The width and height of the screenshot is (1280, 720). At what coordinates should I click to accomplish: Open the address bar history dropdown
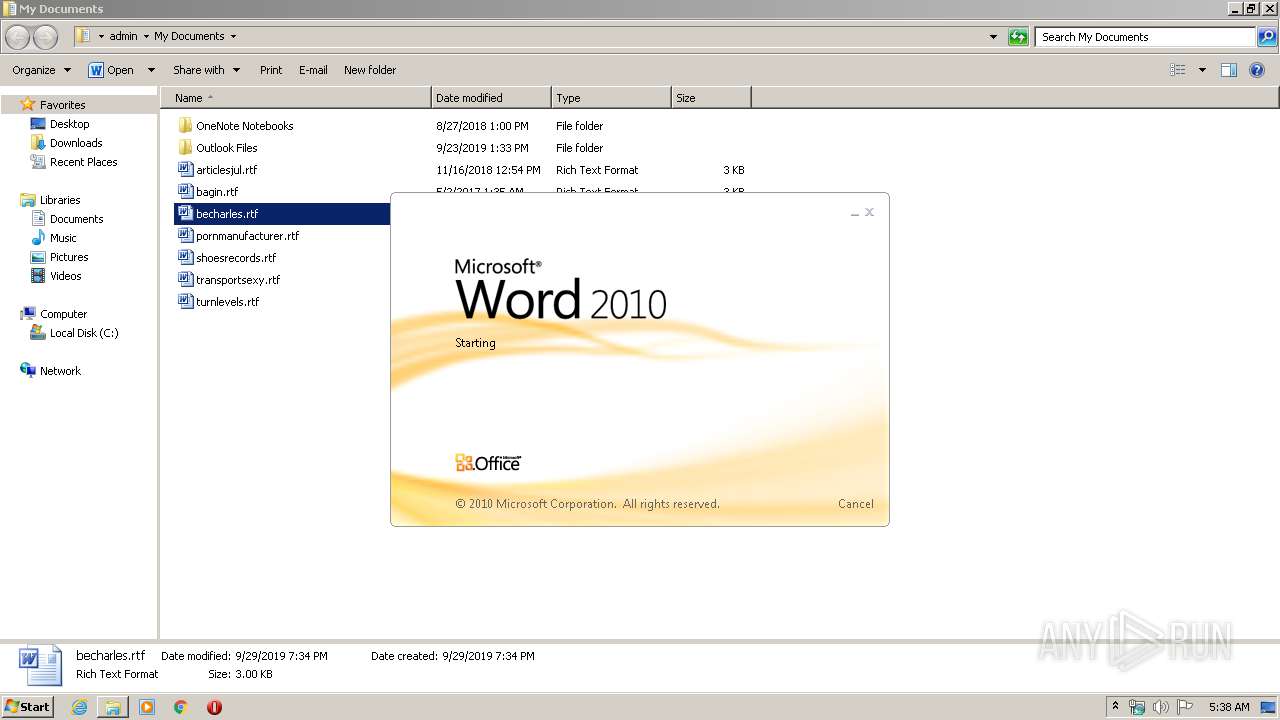(x=993, y=37)
